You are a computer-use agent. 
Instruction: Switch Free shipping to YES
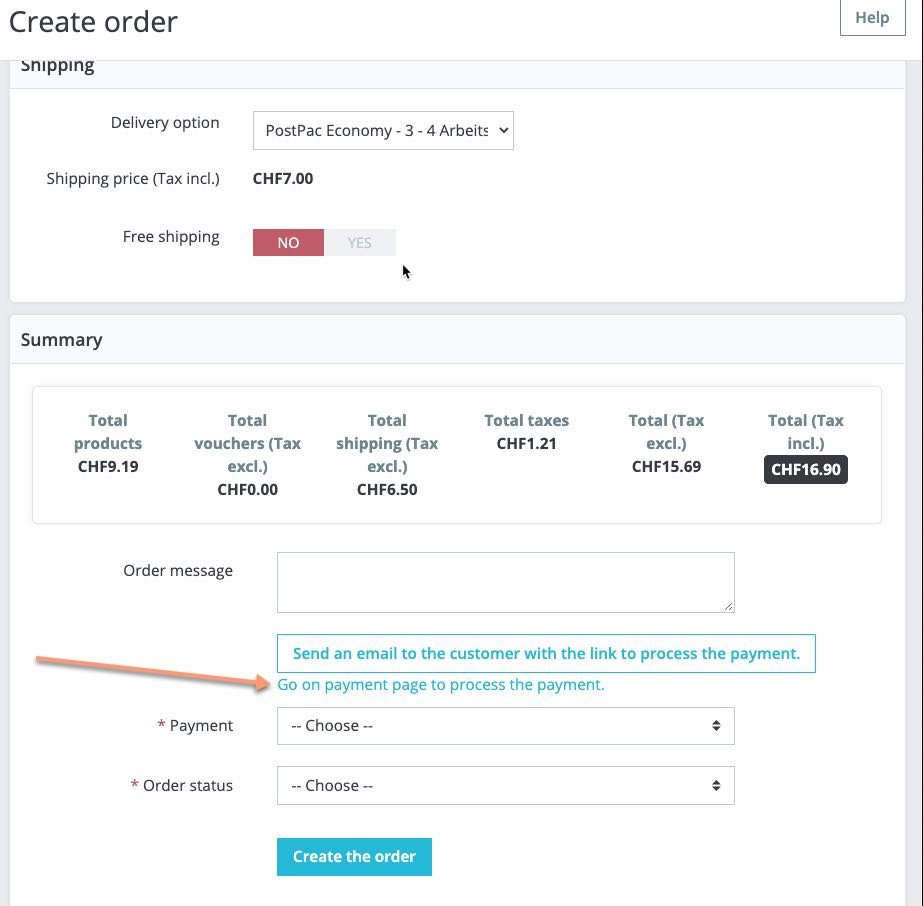(x=360, y=243)
